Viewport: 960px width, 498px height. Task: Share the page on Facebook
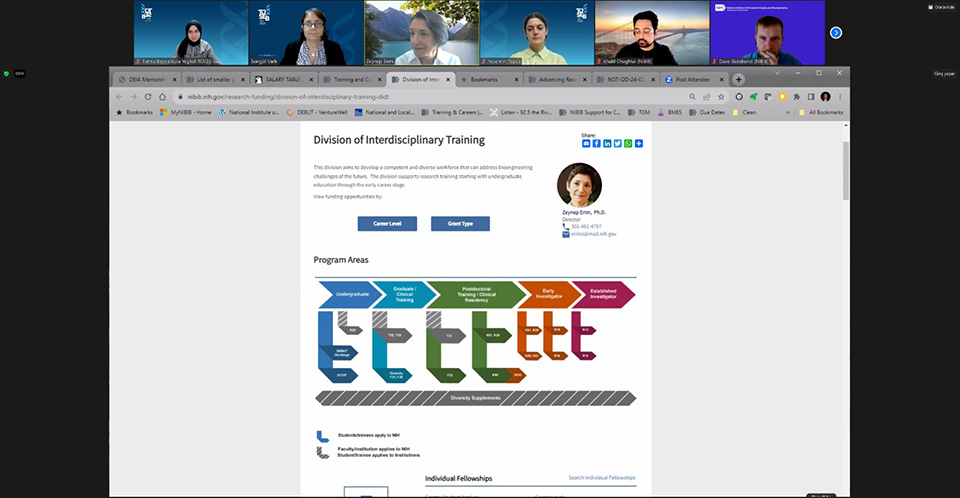597,144
